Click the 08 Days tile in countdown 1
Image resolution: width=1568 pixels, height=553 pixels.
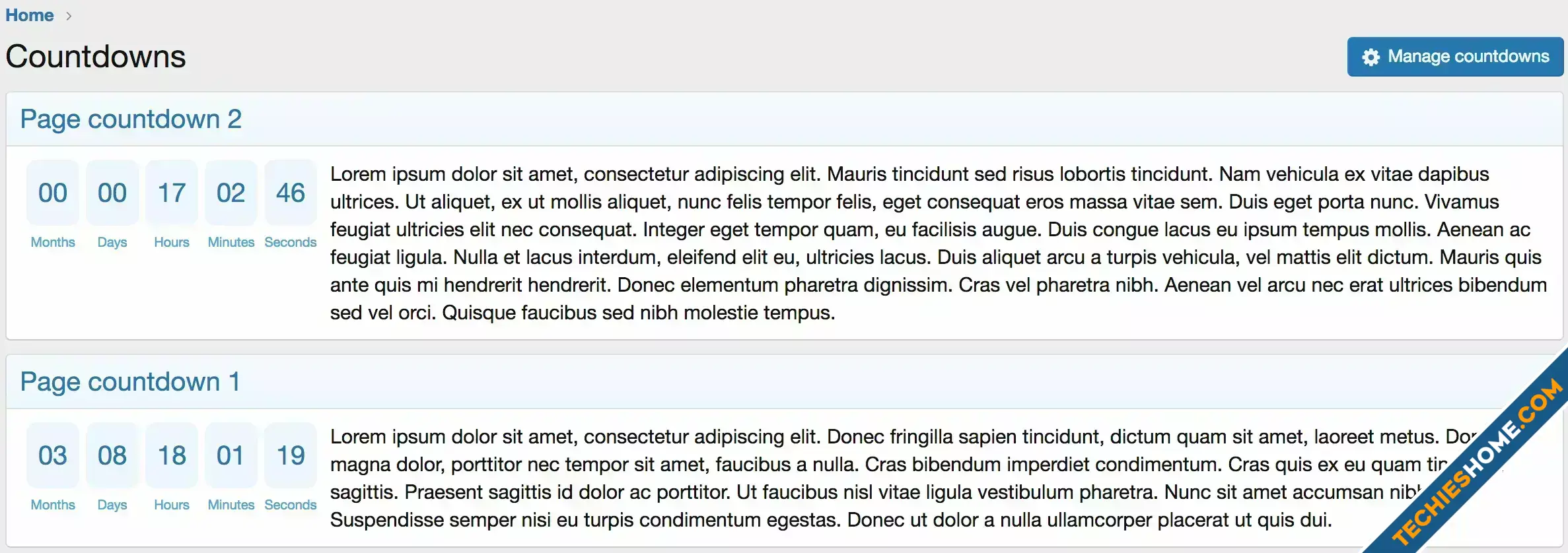(x=112, y=455)
